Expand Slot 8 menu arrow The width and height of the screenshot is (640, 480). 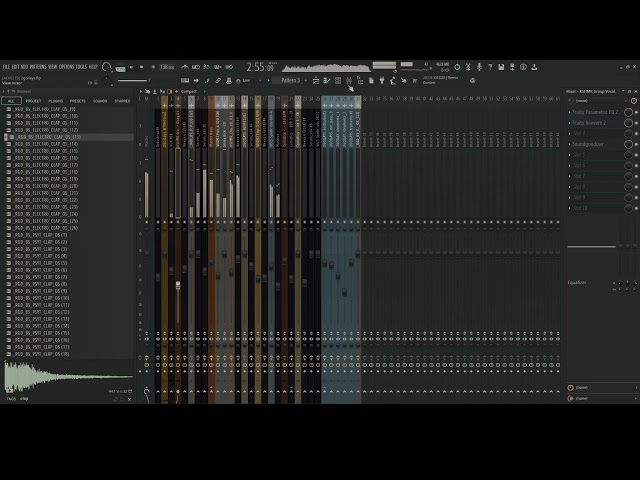570,187
